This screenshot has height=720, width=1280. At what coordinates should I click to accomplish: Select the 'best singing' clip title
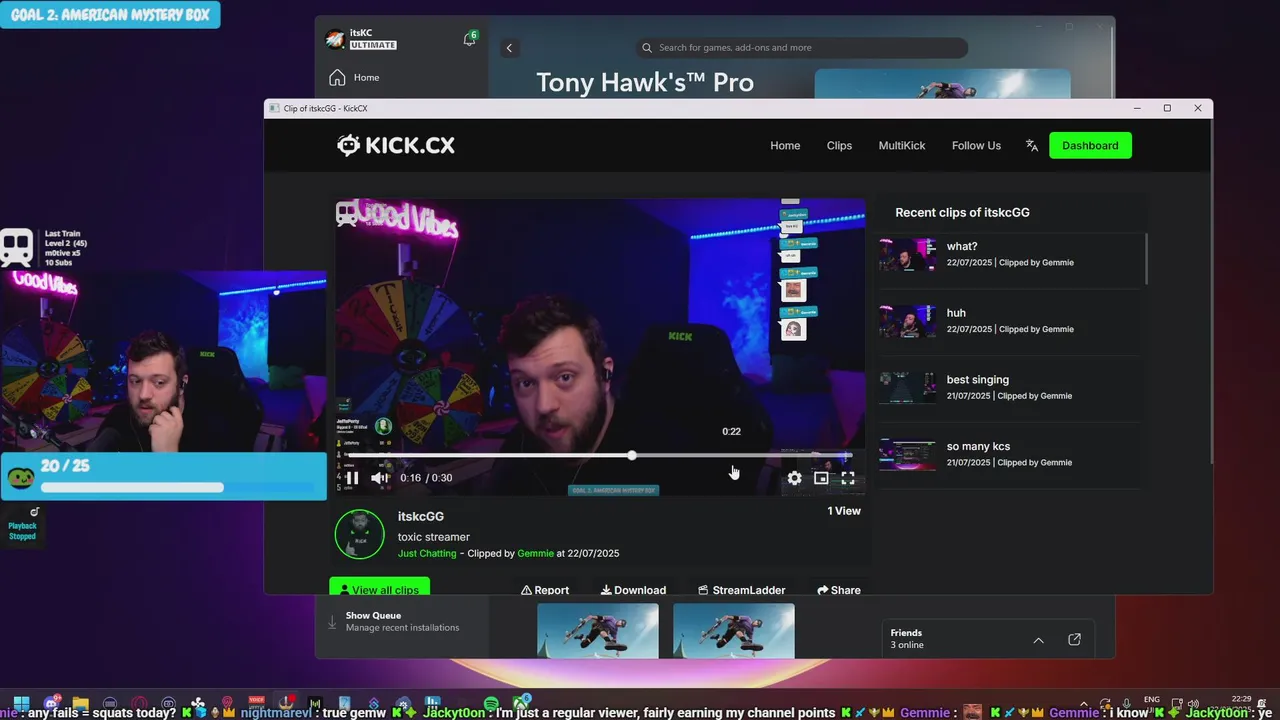[978, 380]
